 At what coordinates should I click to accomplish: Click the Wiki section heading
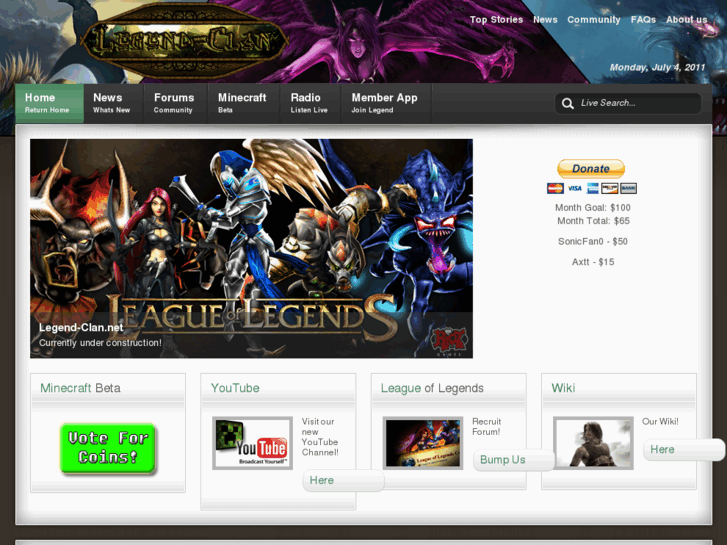tap(563, 388)
